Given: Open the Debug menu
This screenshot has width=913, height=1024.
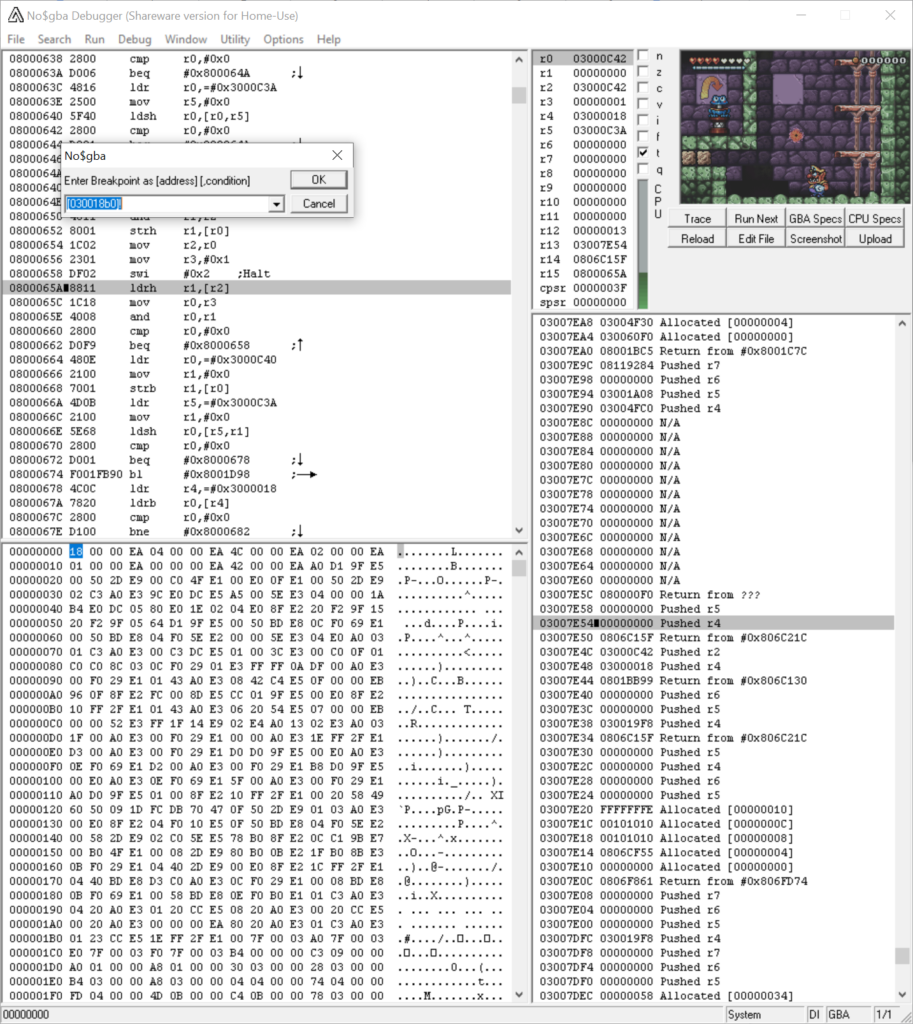Looking at the screenshot, I should pos(135,39).
